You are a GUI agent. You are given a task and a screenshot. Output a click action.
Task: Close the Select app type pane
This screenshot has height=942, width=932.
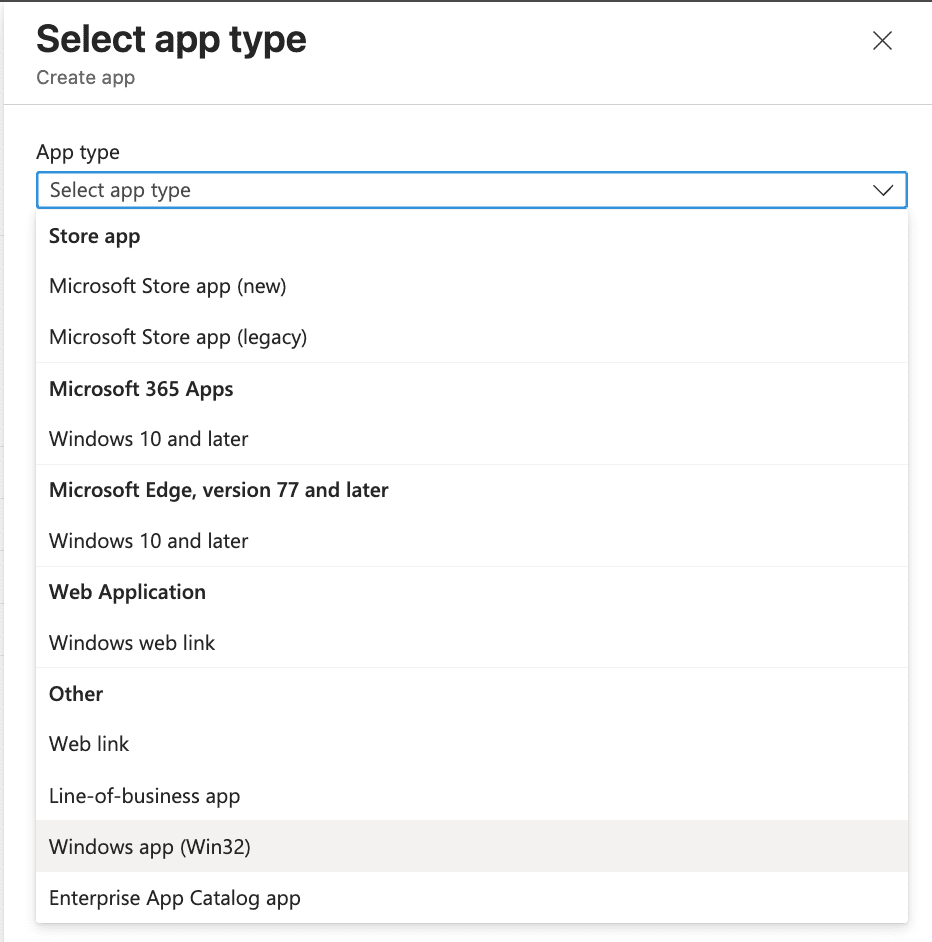click(x=882, y=41)
